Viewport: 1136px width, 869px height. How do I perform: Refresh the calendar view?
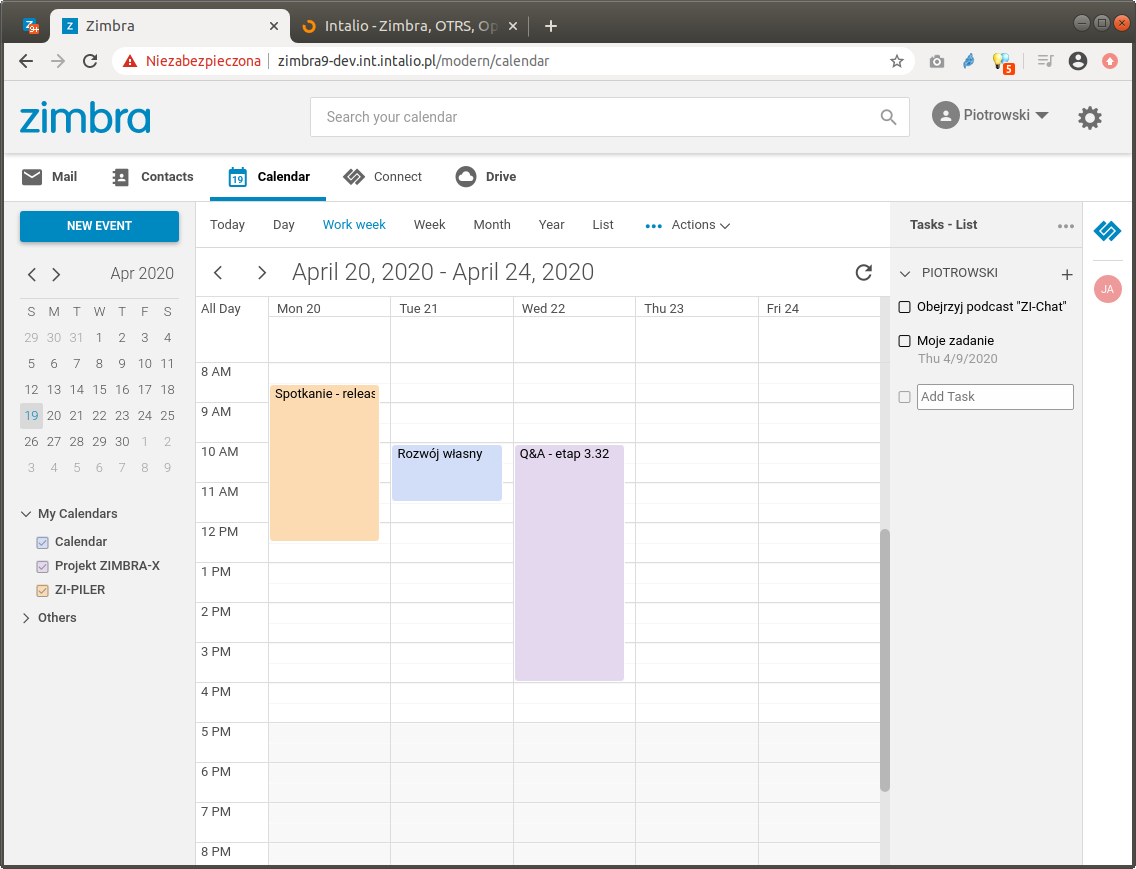coord(864,273)
